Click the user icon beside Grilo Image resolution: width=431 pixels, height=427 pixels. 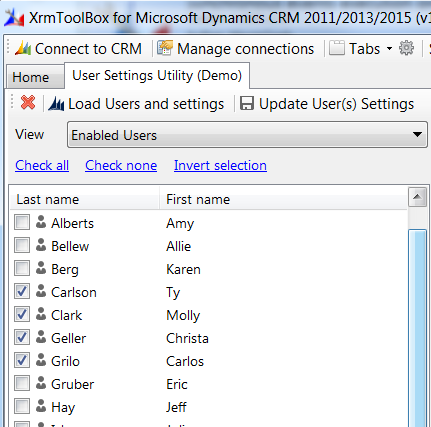(x=41, y=360)
